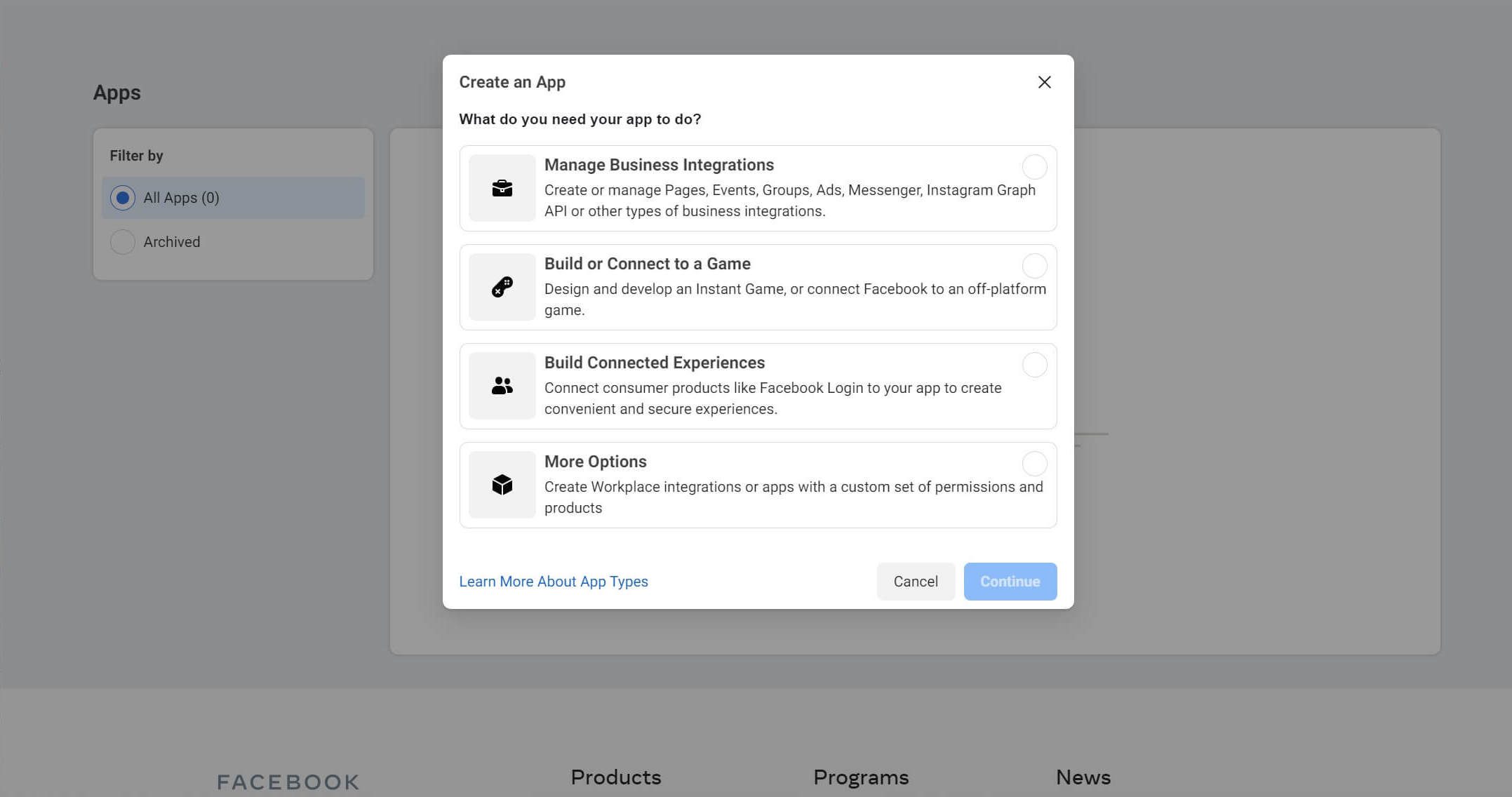Select the Build Connected Experiences icon

[501, 385]
